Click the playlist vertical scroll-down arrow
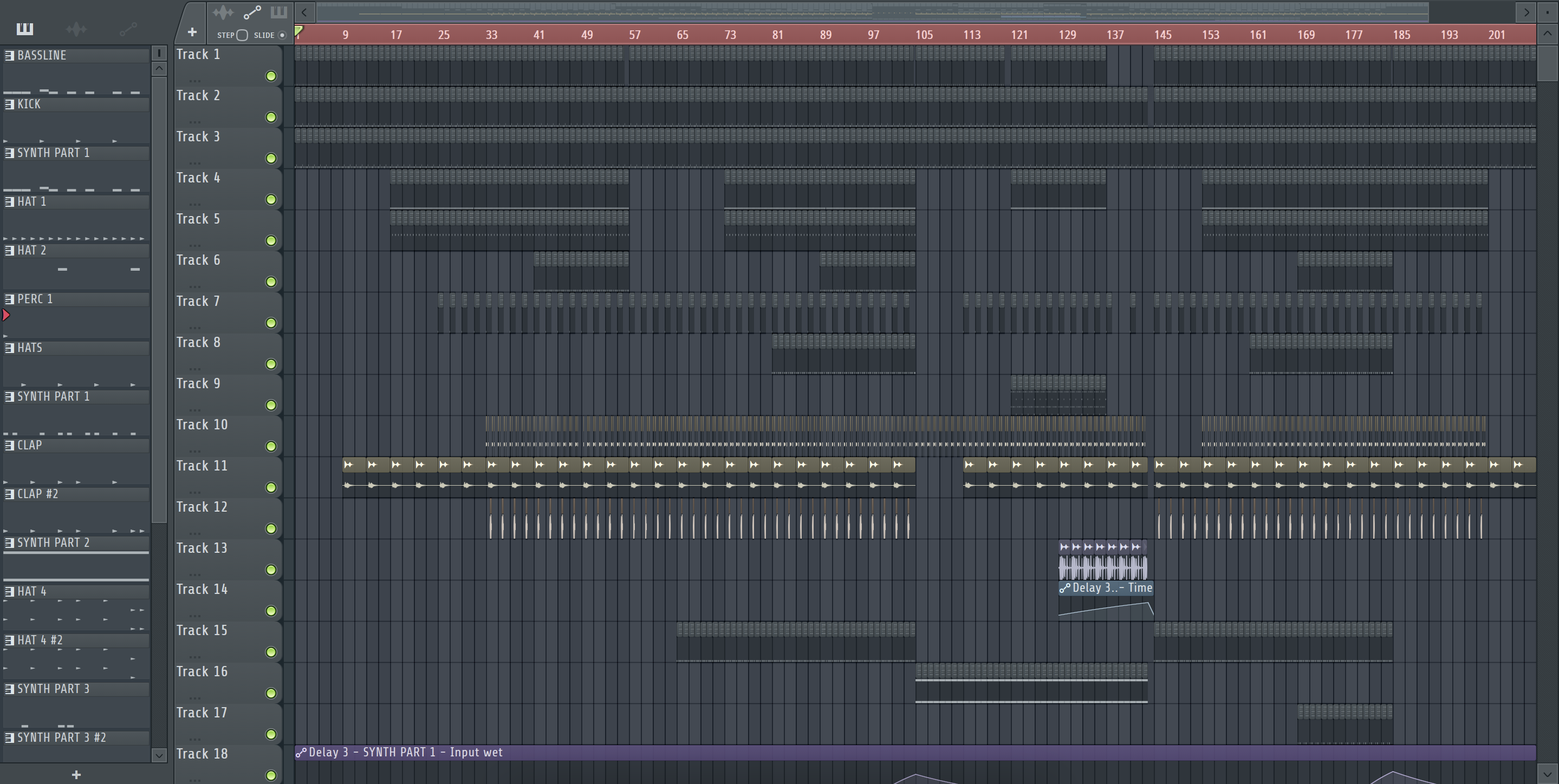Screen dimensions: 1559x784 pyautogui.click(x=1548, y=775)
